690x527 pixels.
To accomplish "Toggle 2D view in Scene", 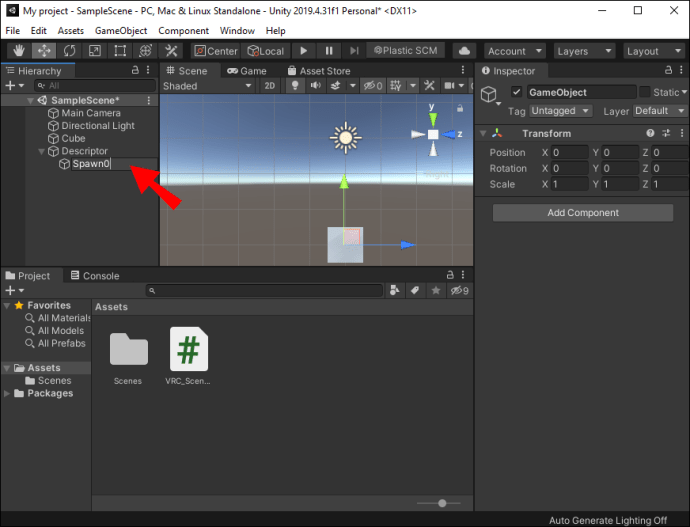I will [x=270, y=86].
